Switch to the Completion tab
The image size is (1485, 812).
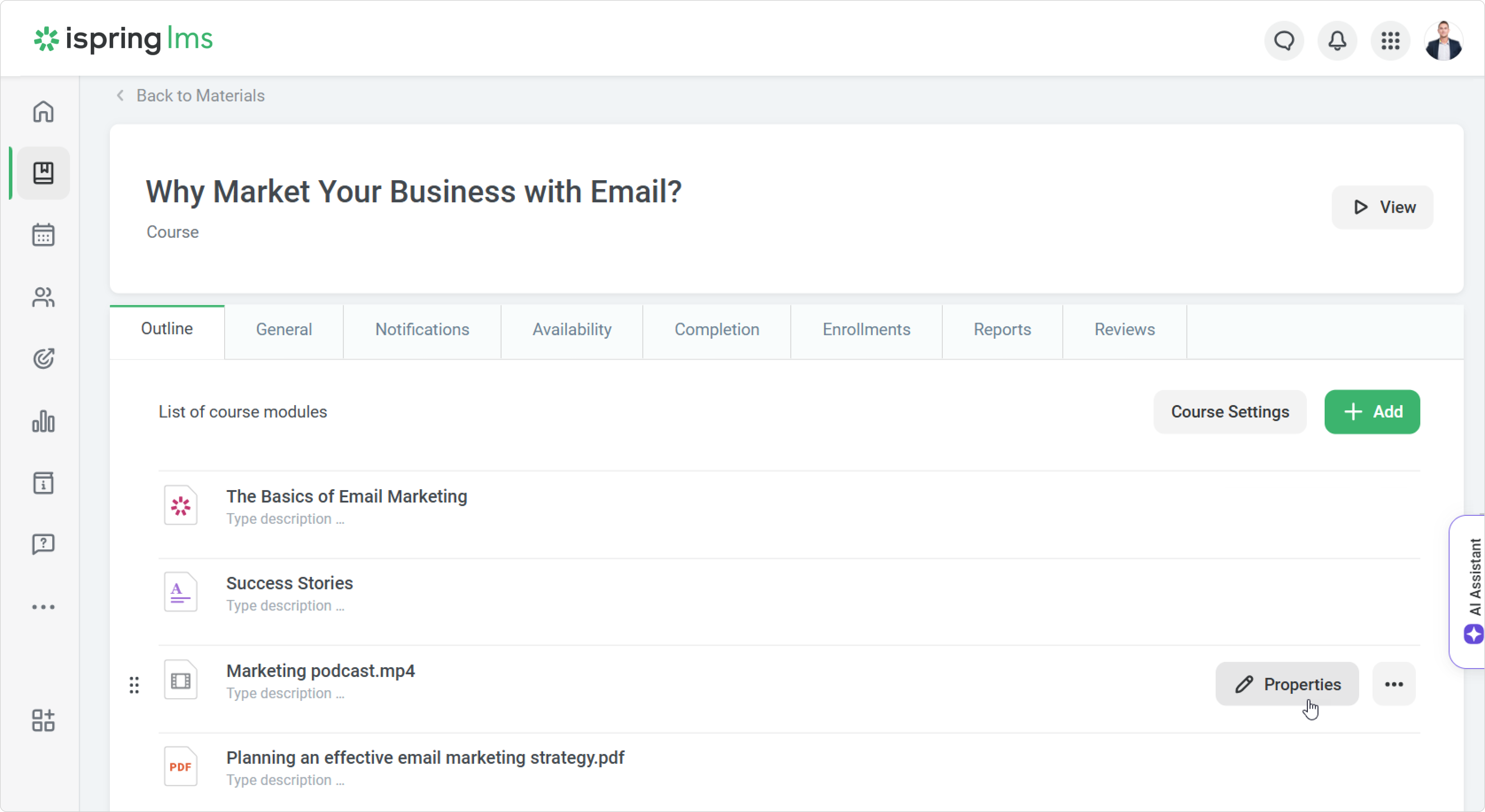point(717,330)
